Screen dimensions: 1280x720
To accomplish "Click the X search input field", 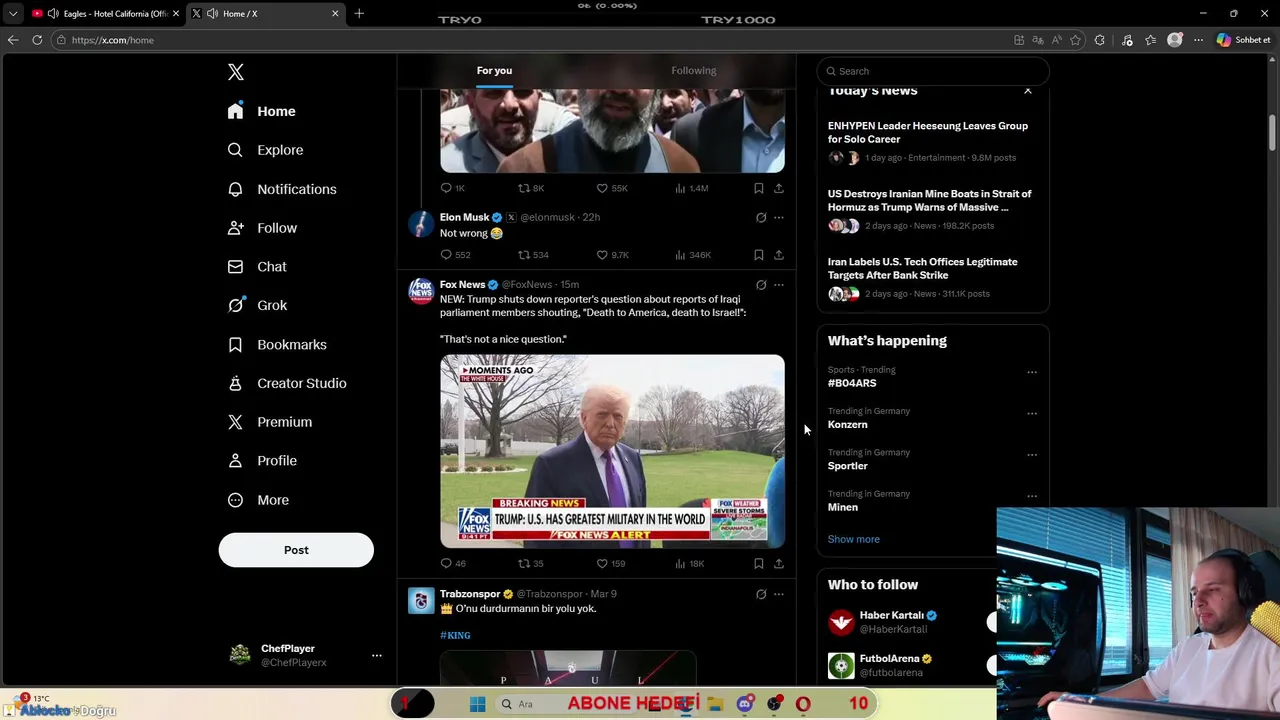I will pyautogui.click(x=932, y=71).
